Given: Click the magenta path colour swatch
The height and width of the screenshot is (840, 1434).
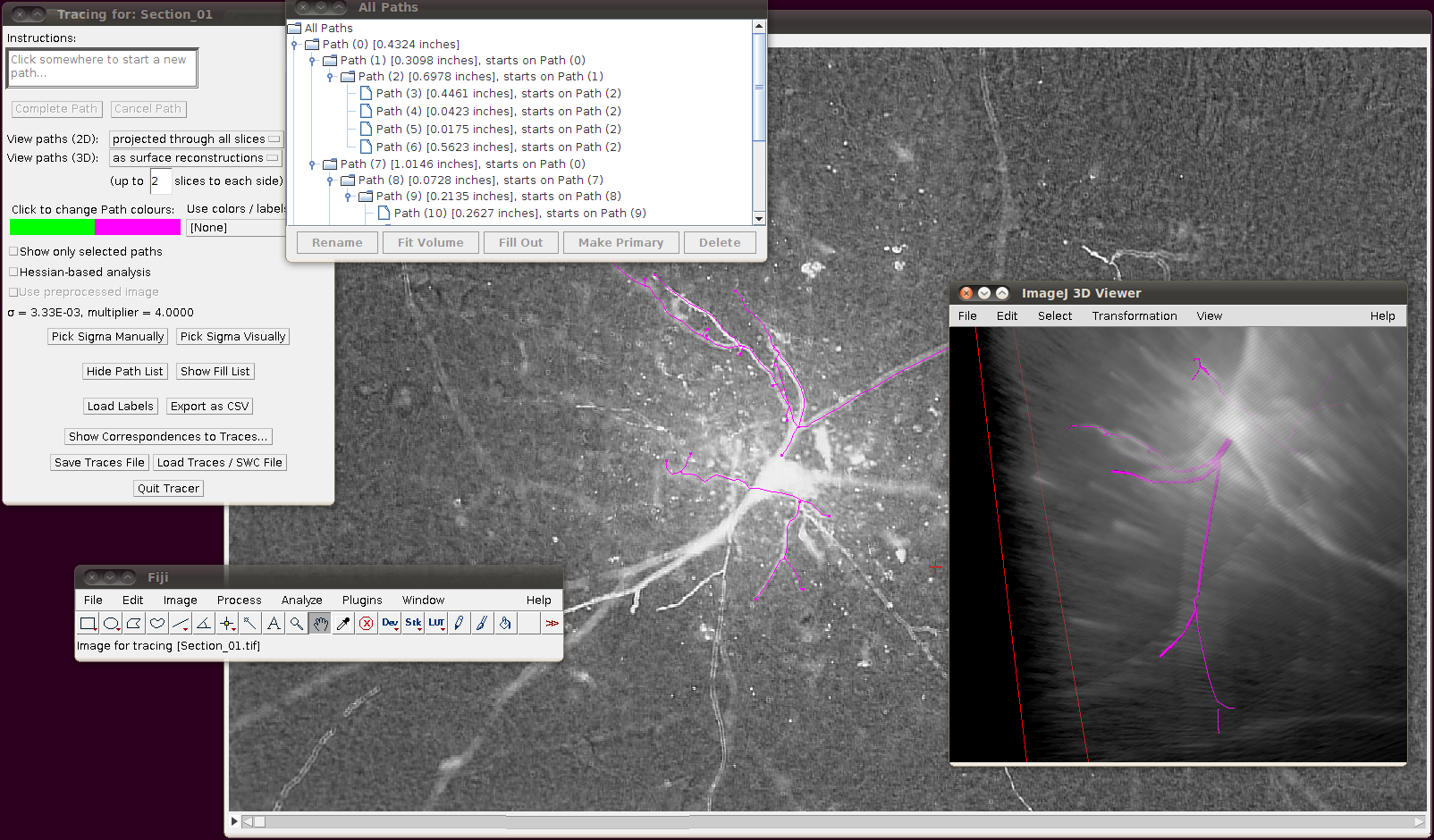Looking at the screenshot, I should 137,228.
